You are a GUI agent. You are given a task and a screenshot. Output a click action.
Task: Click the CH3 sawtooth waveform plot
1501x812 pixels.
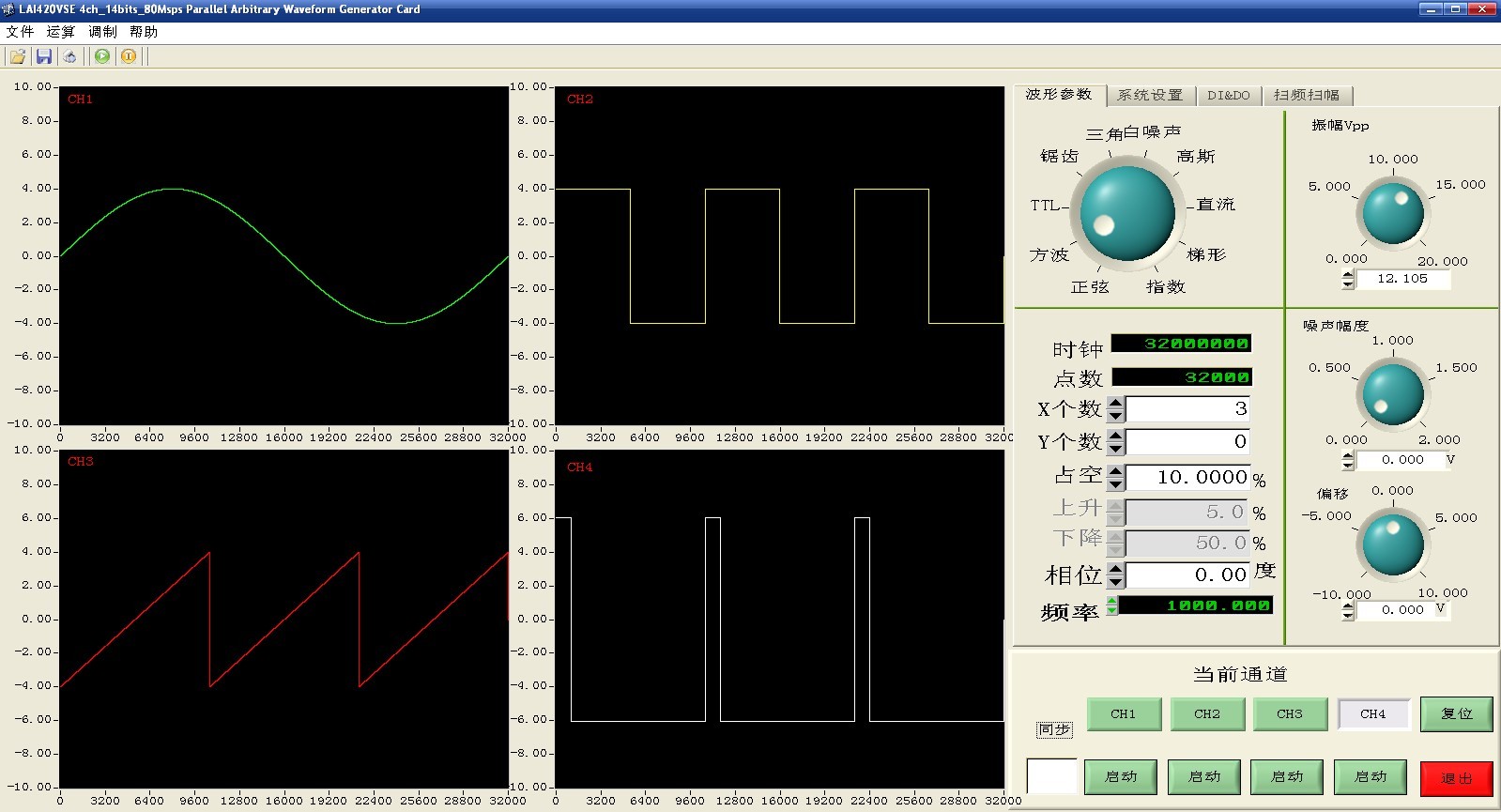click(x=284, y=619)
